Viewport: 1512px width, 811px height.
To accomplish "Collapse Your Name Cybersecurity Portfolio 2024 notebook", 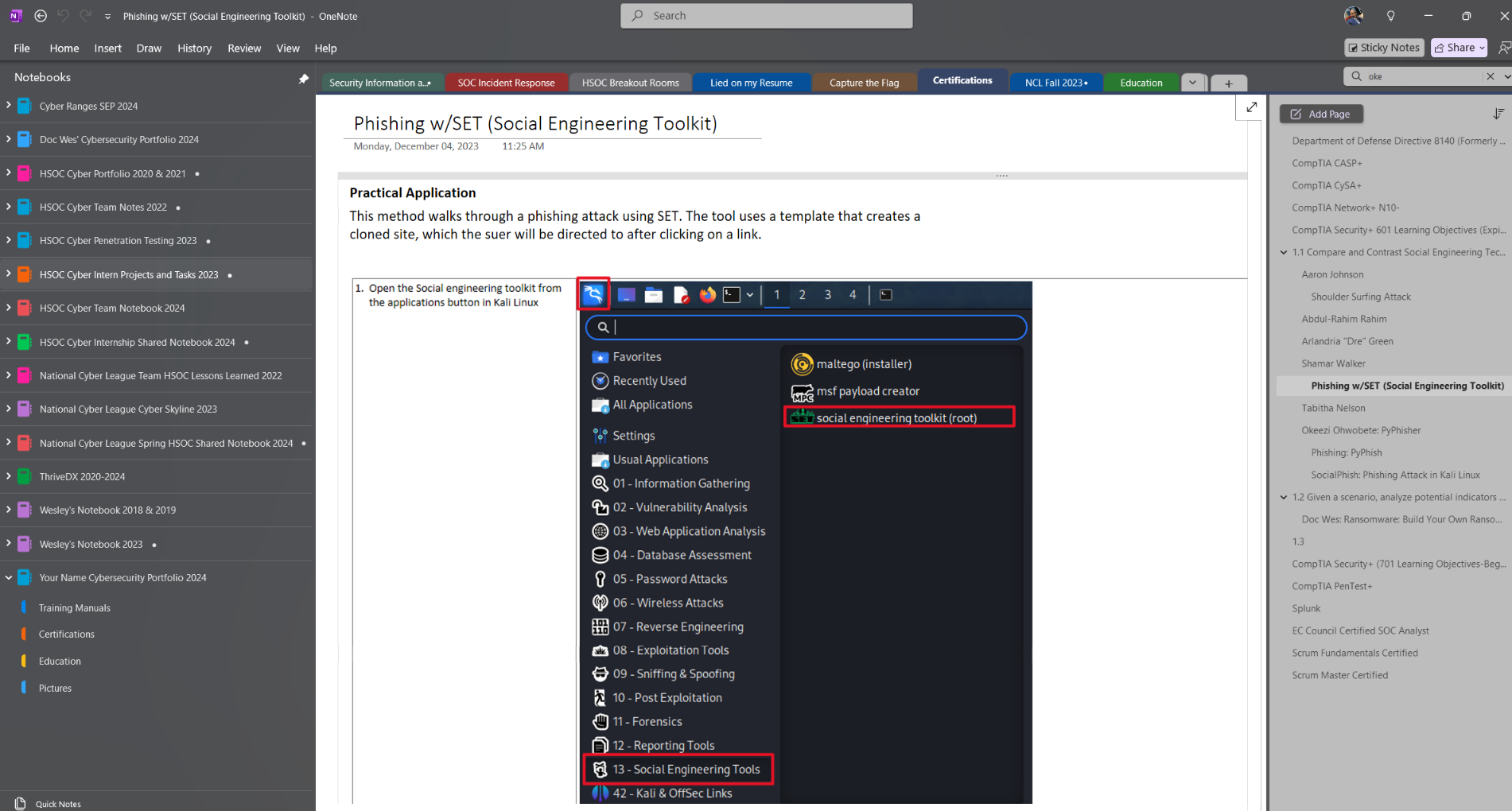I will click(8, 577).
